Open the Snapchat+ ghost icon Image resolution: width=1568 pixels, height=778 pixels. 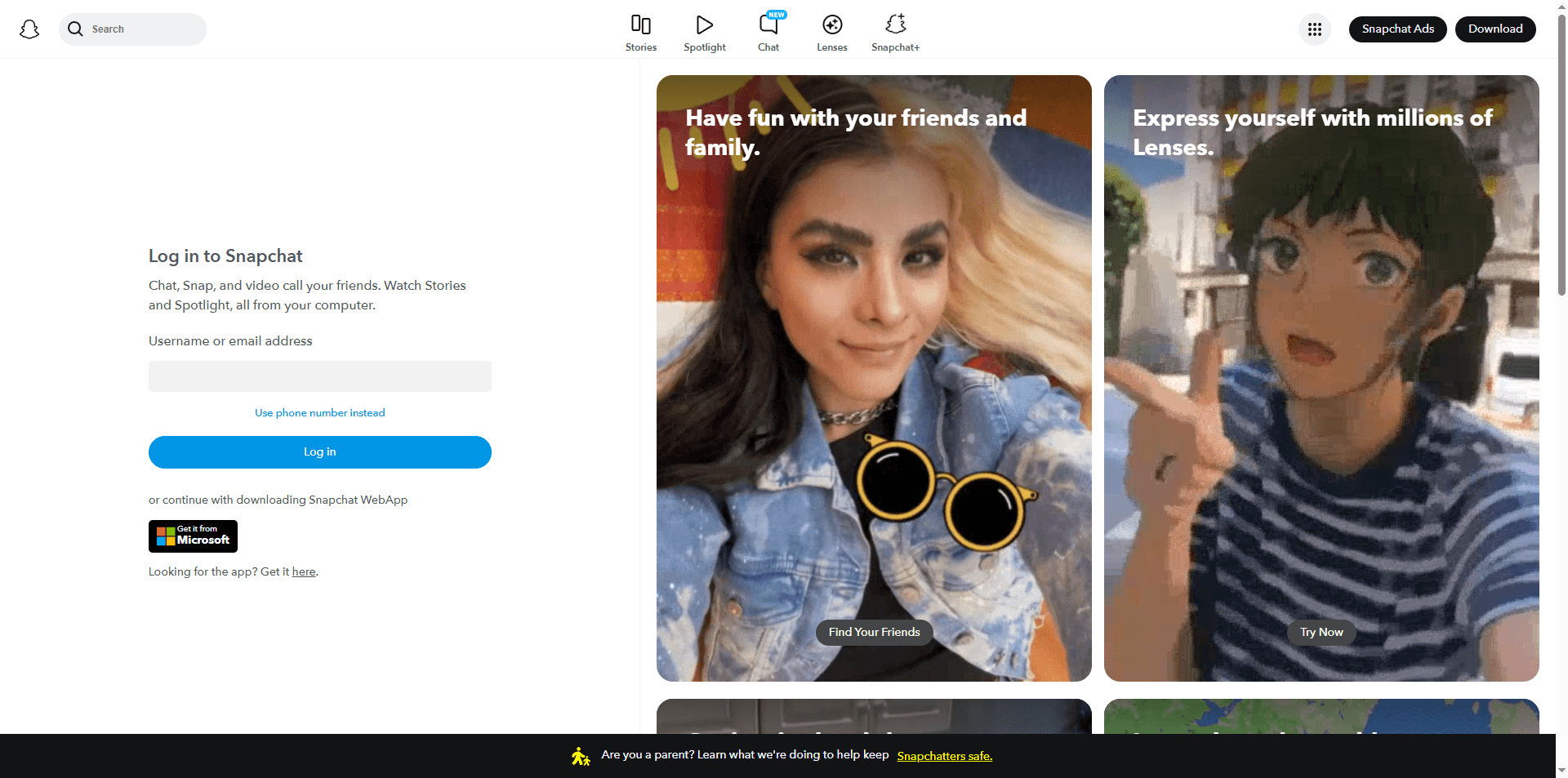click(895, 25)
